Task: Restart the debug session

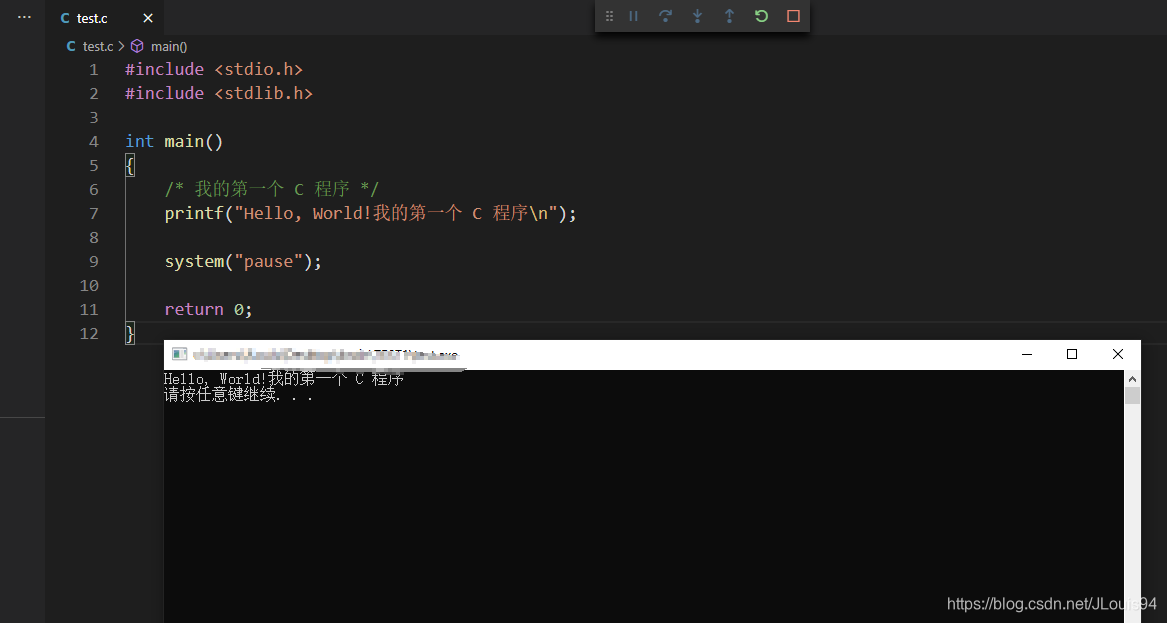Action: pyautogui.click(x=761, y=16)
